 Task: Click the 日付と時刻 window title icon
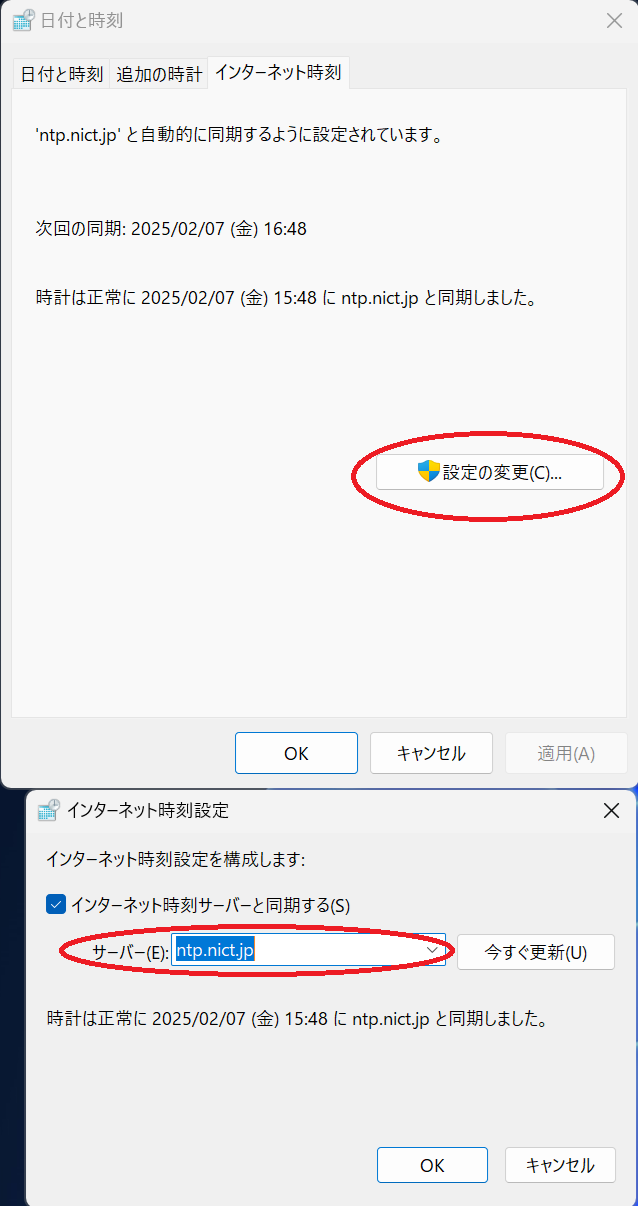coord(24,21)
